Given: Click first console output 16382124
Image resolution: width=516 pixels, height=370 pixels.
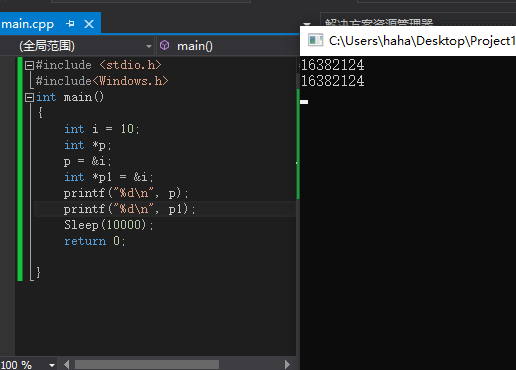Looking at the screenshot, I should tap(332, 65).
